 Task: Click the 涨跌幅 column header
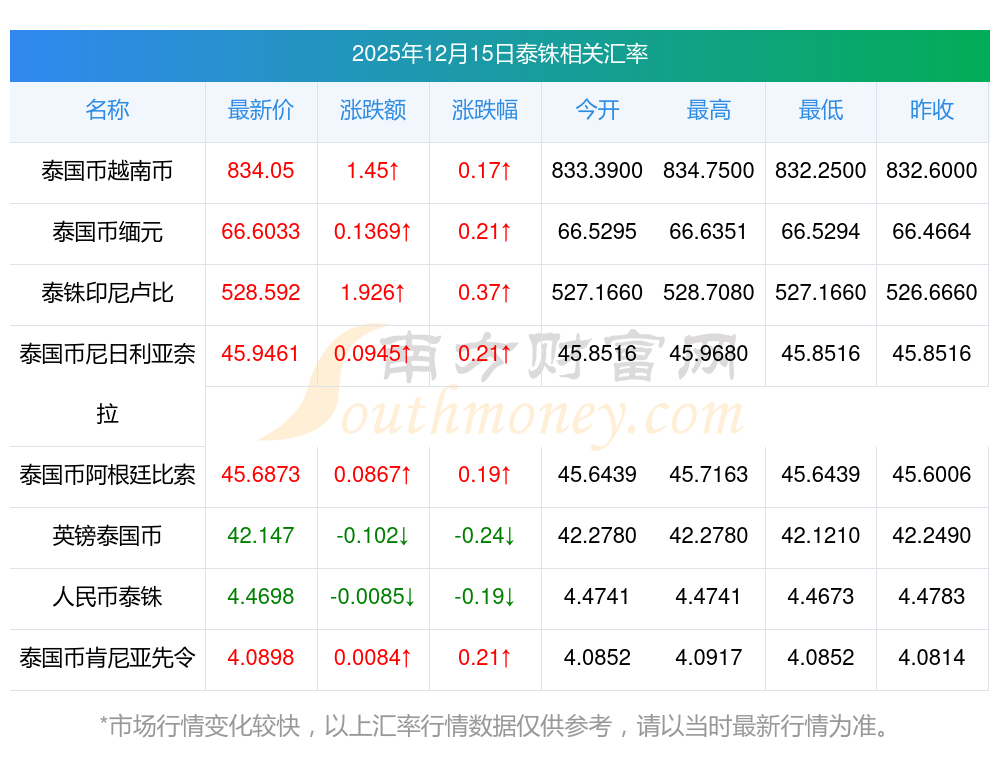(x=485, y=110)
